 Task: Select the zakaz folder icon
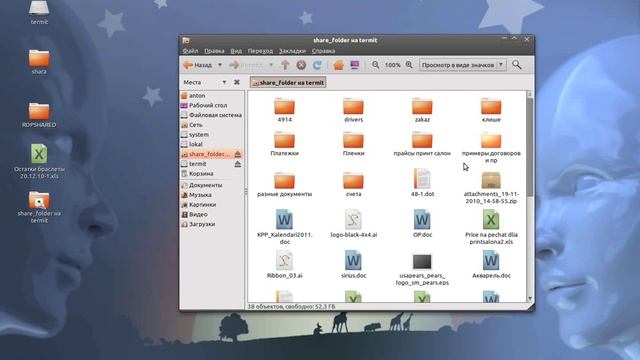pos(422,106)
